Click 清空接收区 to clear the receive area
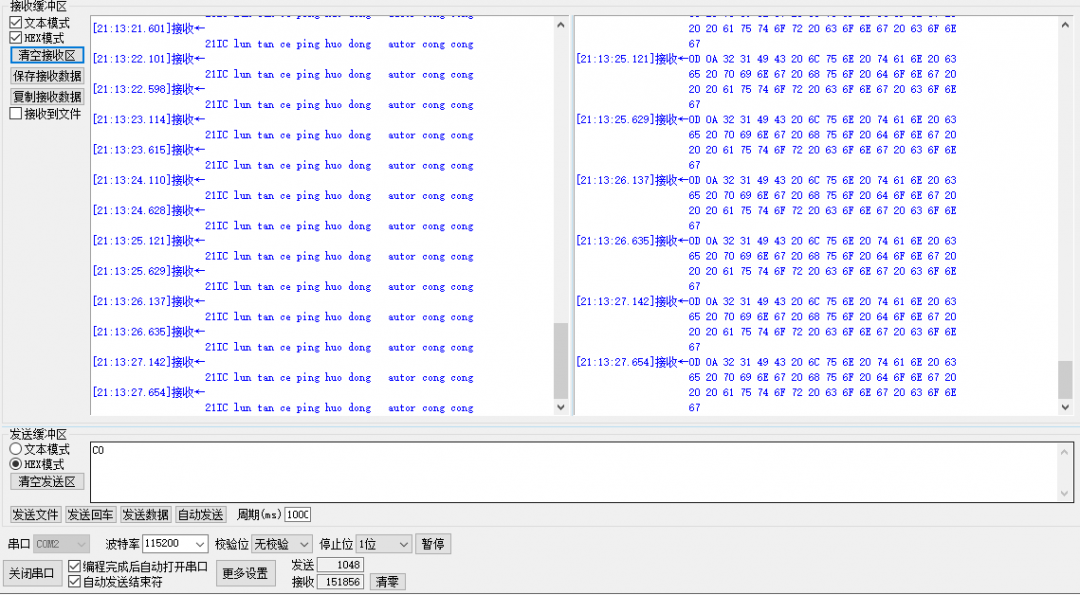1080x595 pixels. coord(46,55)
